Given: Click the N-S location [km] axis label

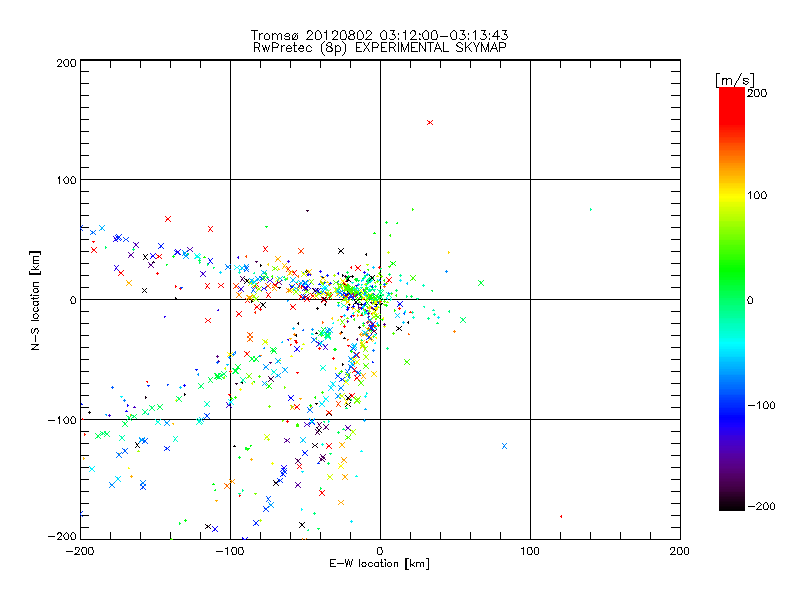Looking at the screenshot, I should (36, 299).
